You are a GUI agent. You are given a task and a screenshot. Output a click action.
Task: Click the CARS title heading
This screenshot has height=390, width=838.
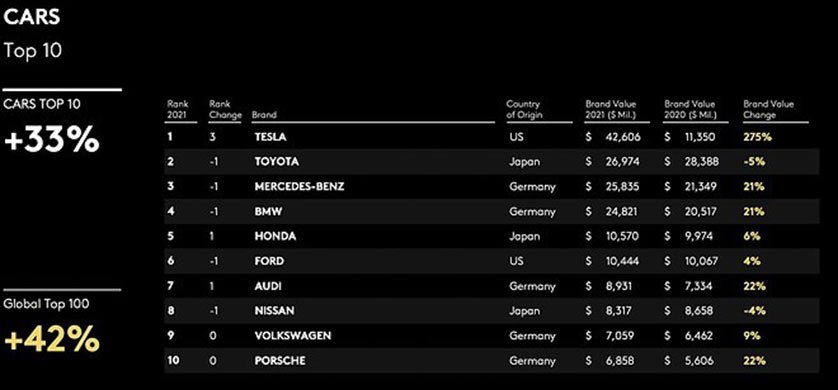[x=32, y=17]
